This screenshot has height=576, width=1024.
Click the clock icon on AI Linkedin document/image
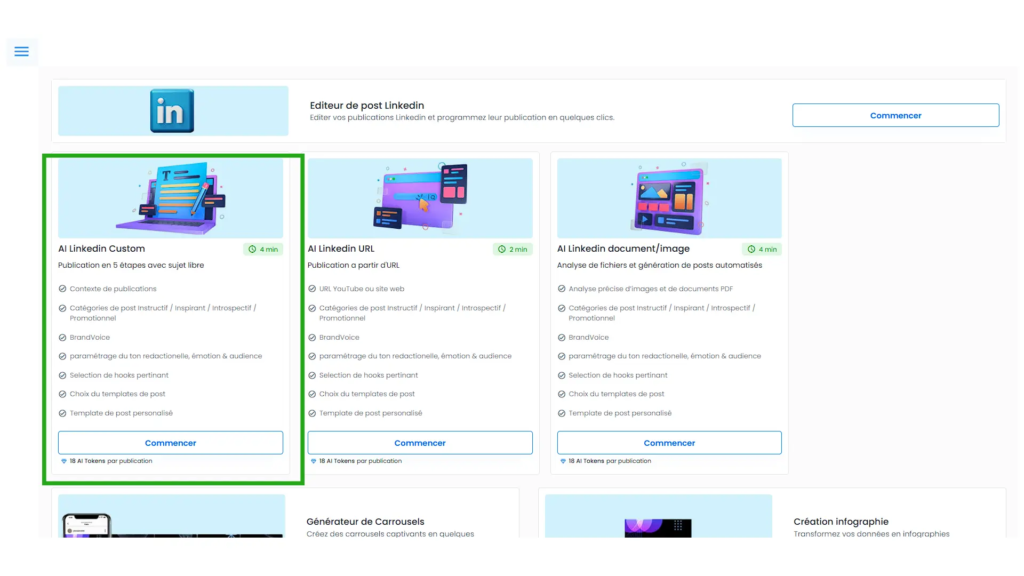(x=751, y=249)
